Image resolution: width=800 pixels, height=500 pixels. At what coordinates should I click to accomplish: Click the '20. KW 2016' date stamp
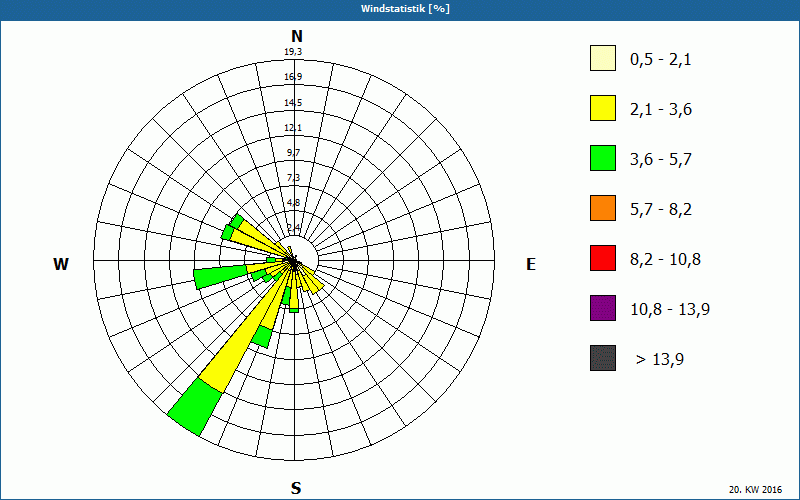[755, 489]
